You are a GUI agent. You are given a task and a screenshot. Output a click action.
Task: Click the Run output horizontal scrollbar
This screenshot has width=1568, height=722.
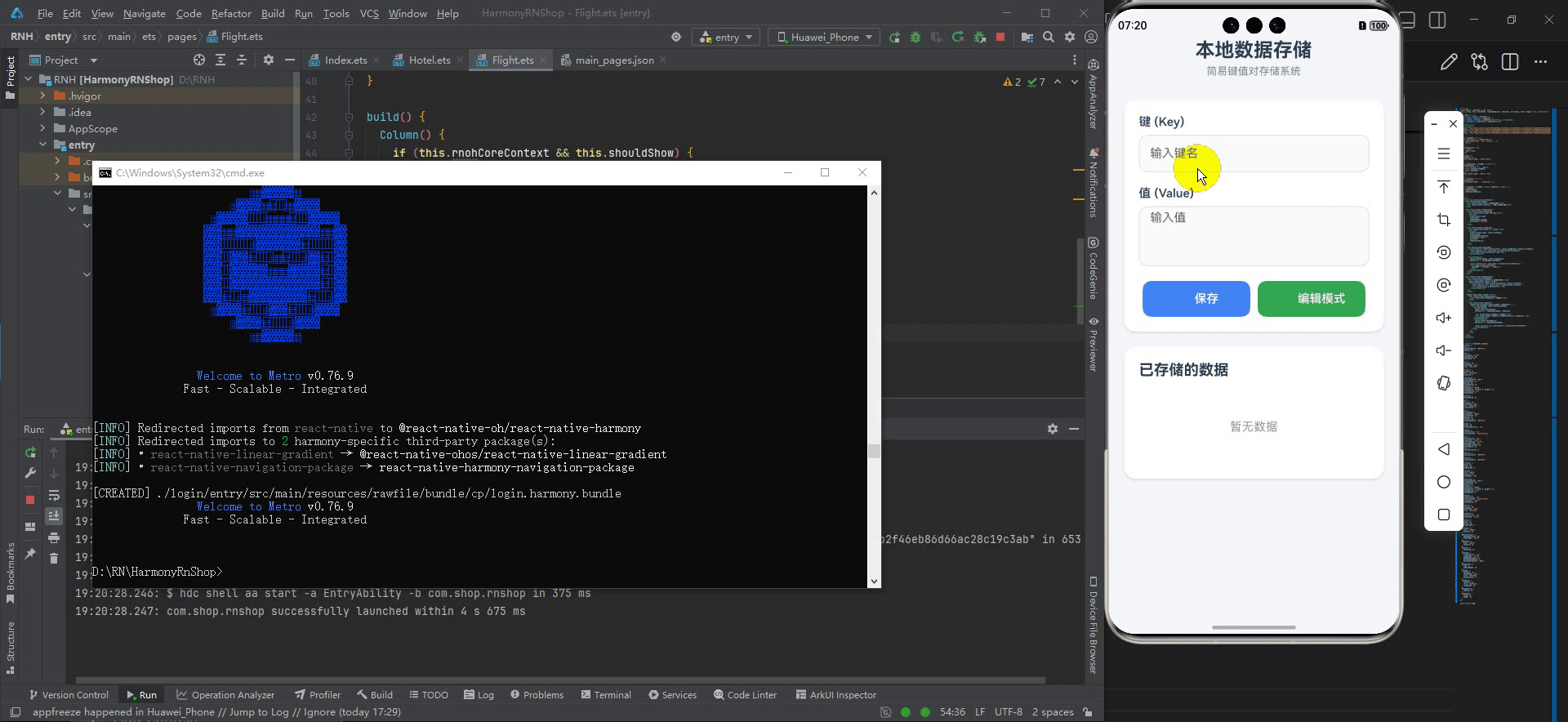(x=560, y=680)
